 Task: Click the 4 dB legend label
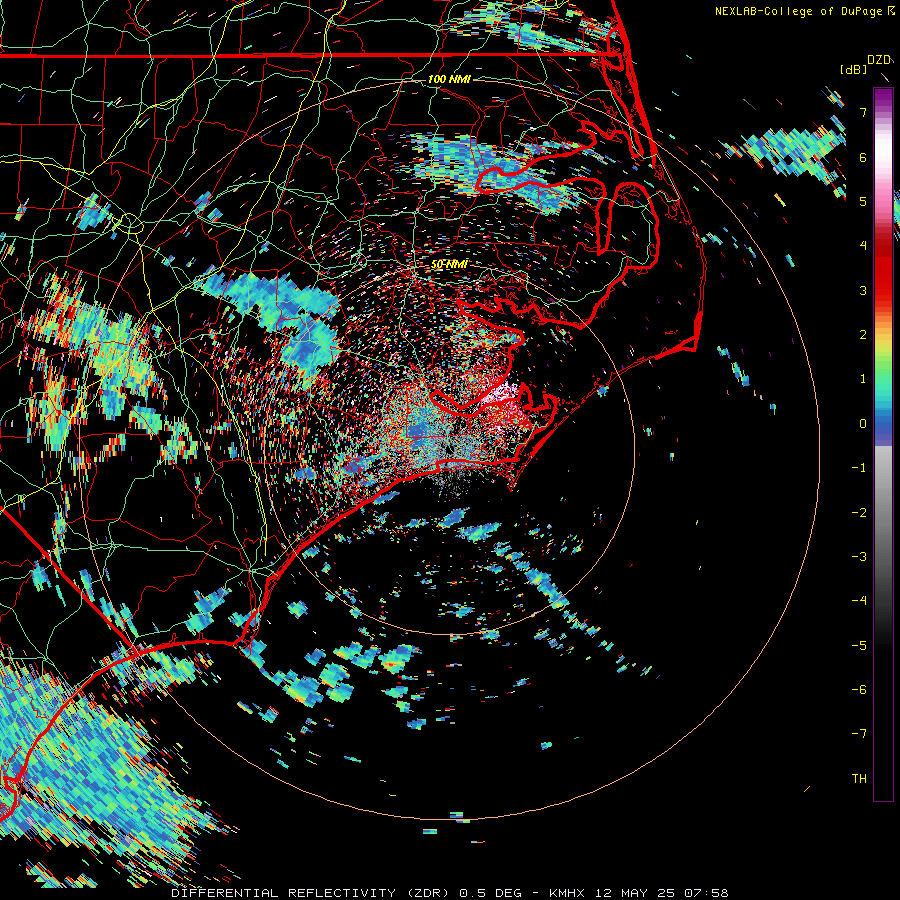(863, 246)
